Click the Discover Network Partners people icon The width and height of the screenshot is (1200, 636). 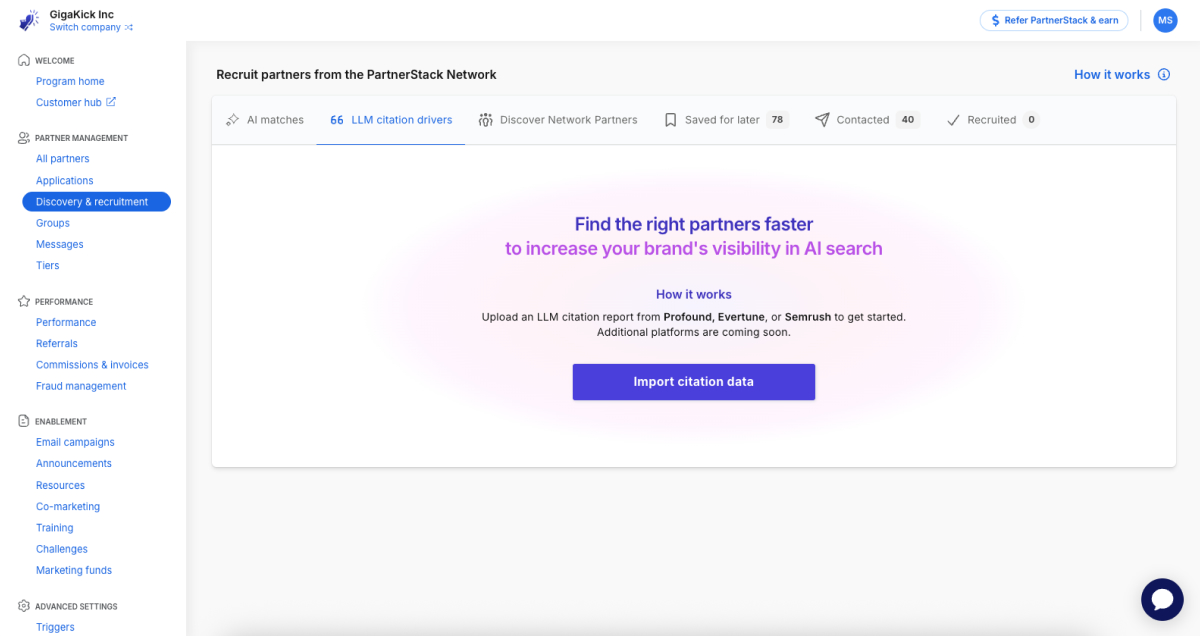[486, 120]
